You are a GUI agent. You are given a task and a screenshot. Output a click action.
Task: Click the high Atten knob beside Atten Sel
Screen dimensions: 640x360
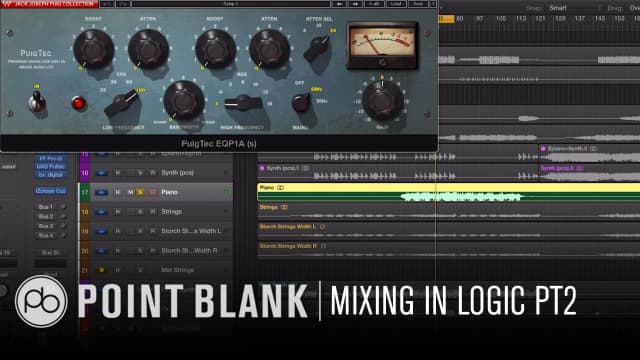(x=269, y=49)
